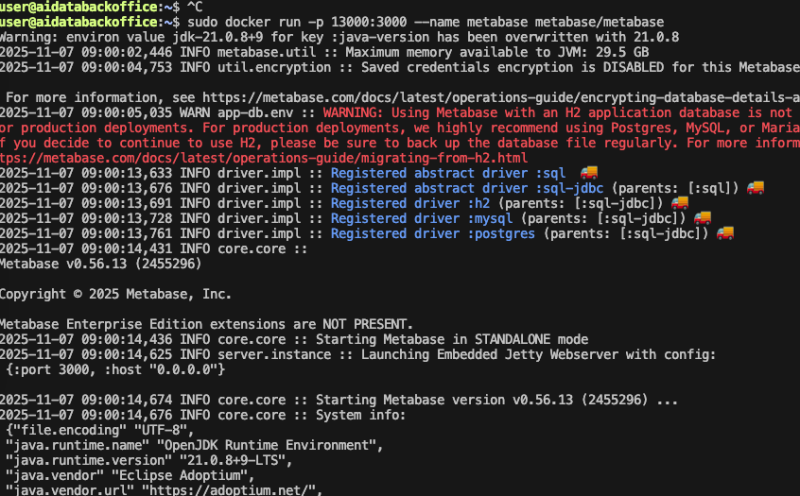Click the truck emoji on the ':postgres' driver line
The image size is (800, 496).
[x=725, y=233]
